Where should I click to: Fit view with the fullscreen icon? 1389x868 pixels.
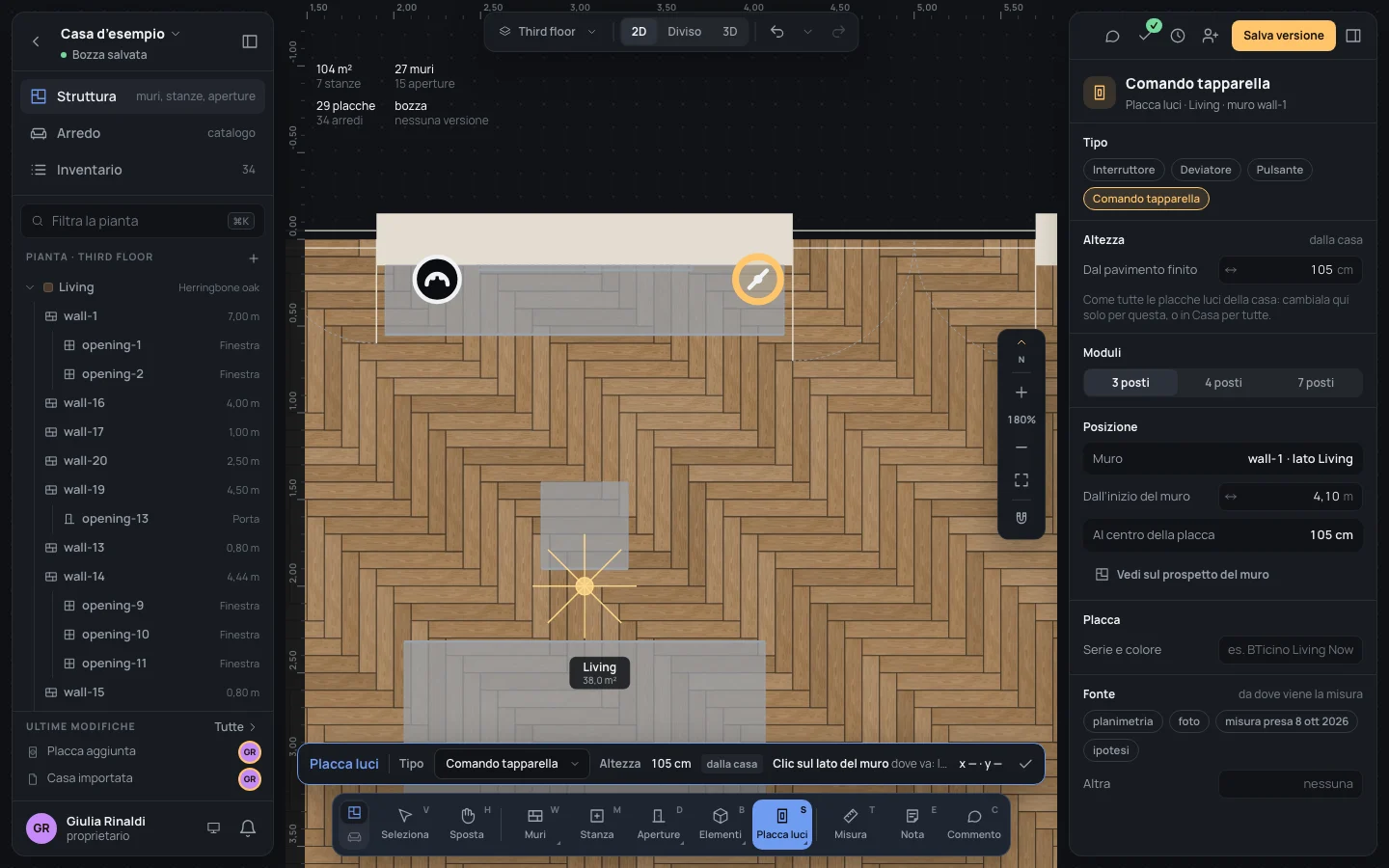point(1021,480)
